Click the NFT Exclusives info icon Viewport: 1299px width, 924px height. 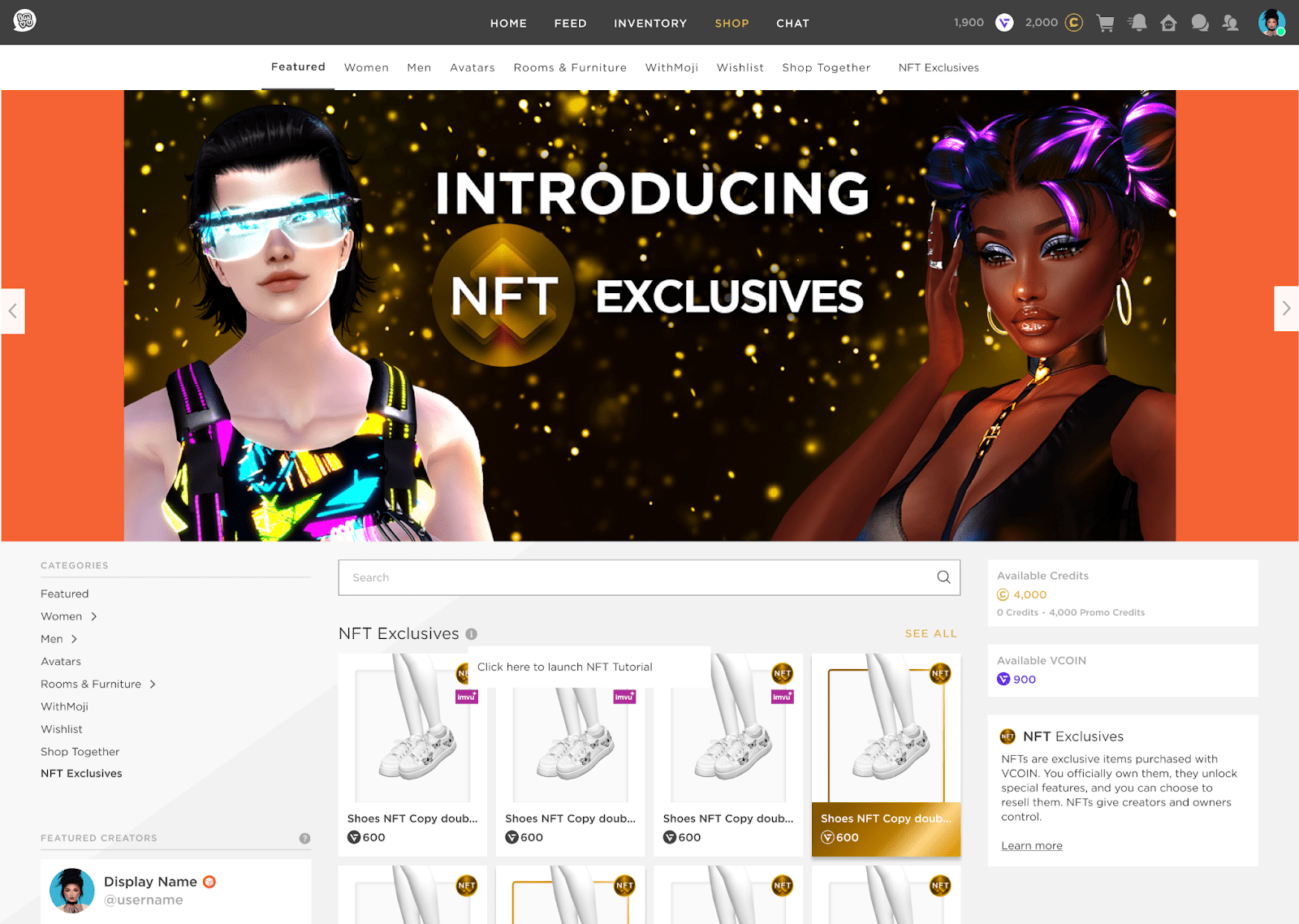point(472,634)
